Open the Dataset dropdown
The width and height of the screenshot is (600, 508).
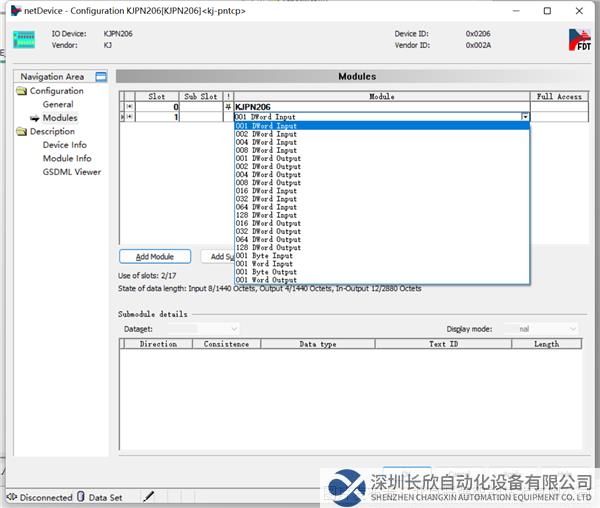tap(234, 328)
